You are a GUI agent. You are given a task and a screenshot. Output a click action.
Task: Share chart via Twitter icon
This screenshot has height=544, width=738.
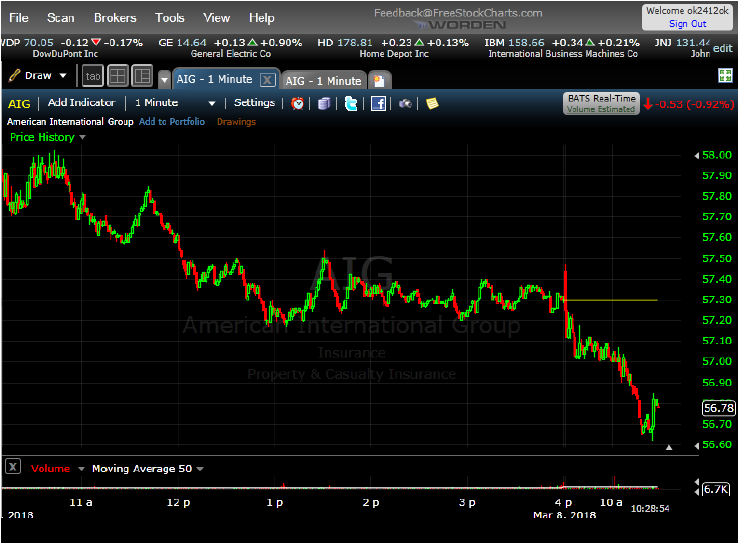coord(351,104)
